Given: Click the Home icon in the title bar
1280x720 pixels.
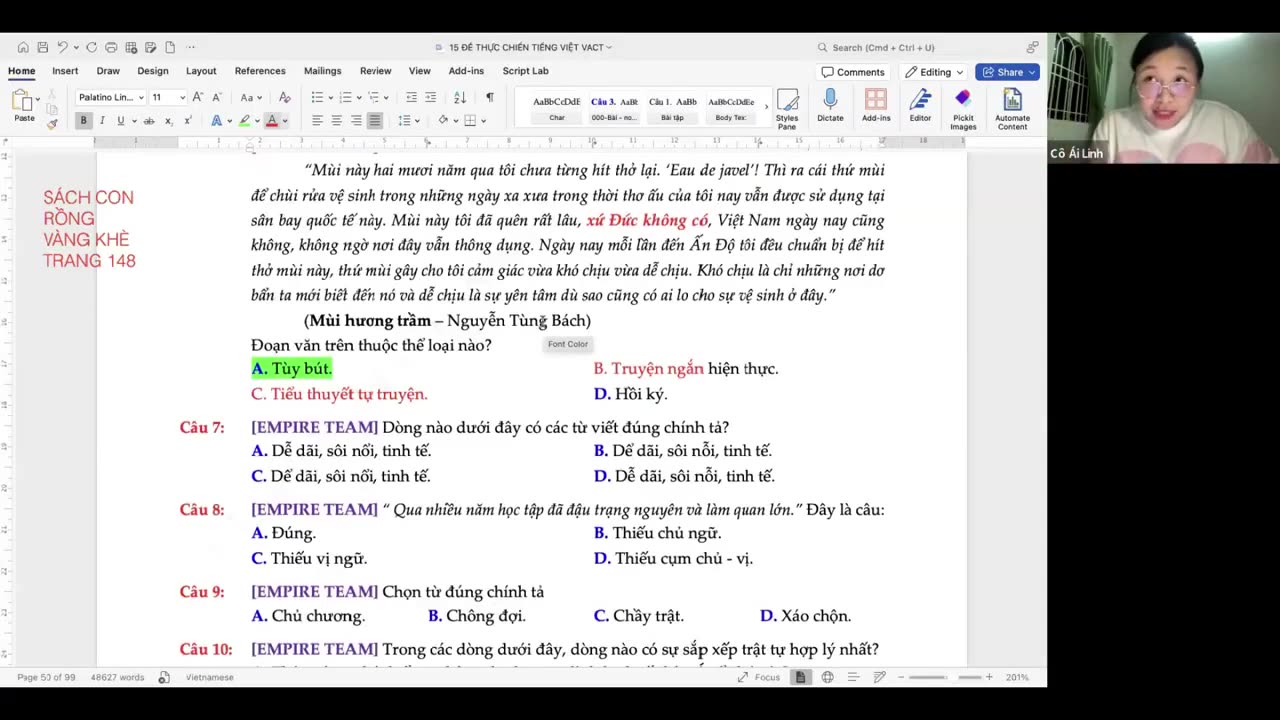Looking at the screenshot, I should click(x=23, y=47).
